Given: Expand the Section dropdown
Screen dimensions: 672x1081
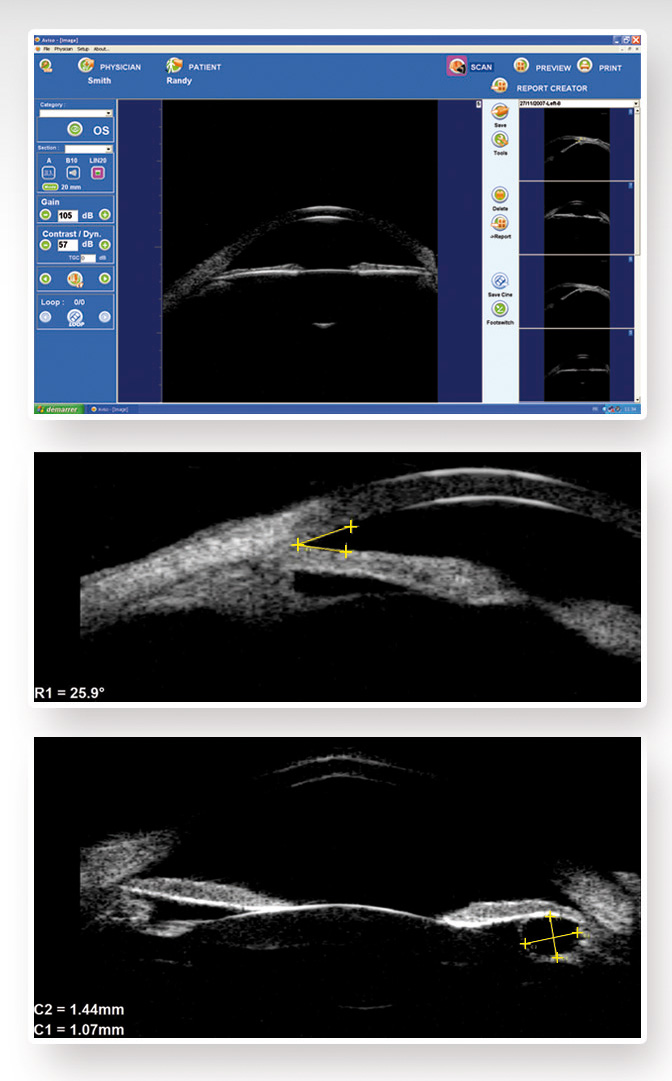Looking at the screenshot, I should click(108, 149).
